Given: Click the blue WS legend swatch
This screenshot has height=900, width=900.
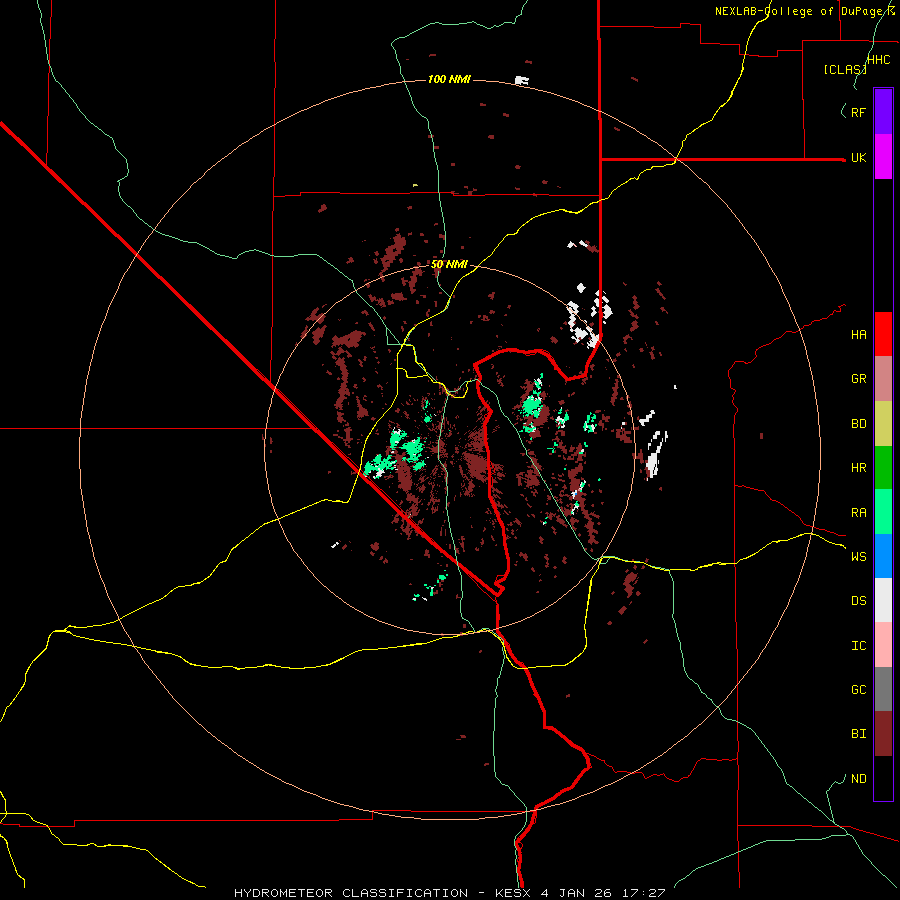Looking at the screenshot, I should (883, 556).
